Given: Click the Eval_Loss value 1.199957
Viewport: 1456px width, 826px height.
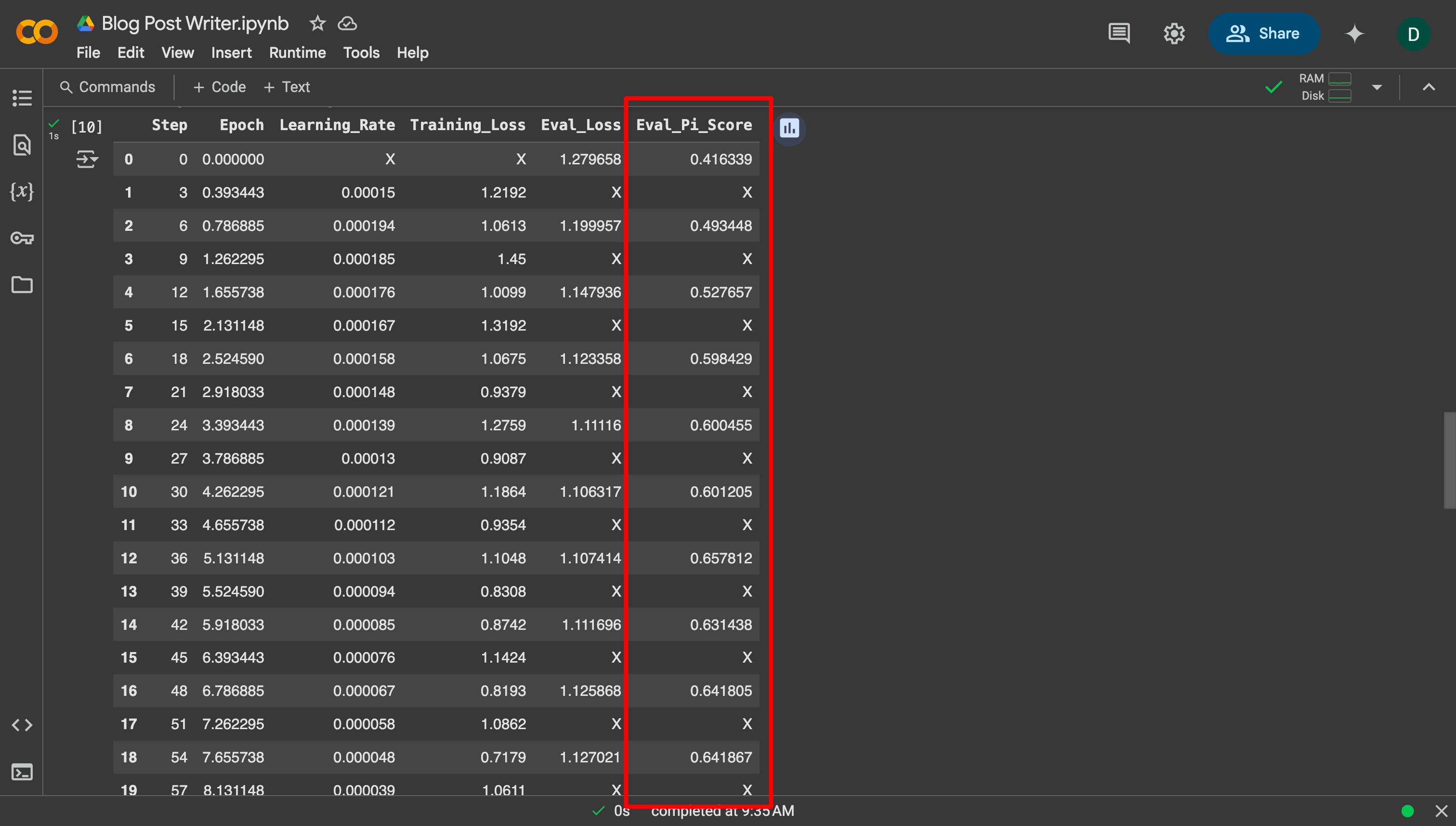Looking at the screenshot, I should 590,226.
